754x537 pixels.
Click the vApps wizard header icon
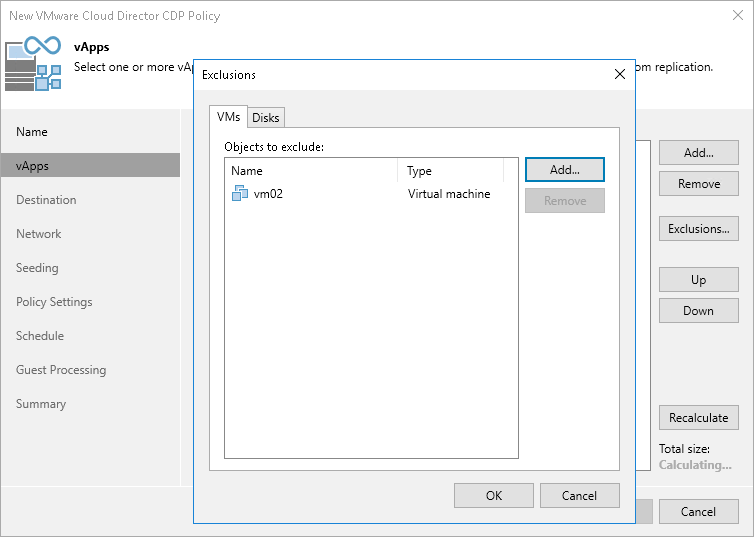pos(33,63)
